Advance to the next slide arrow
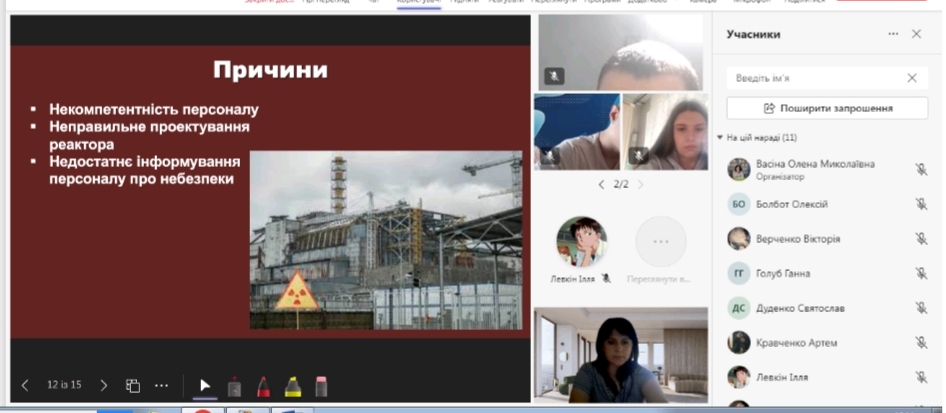The image size is (946, 413). click(x=104, y=385)
